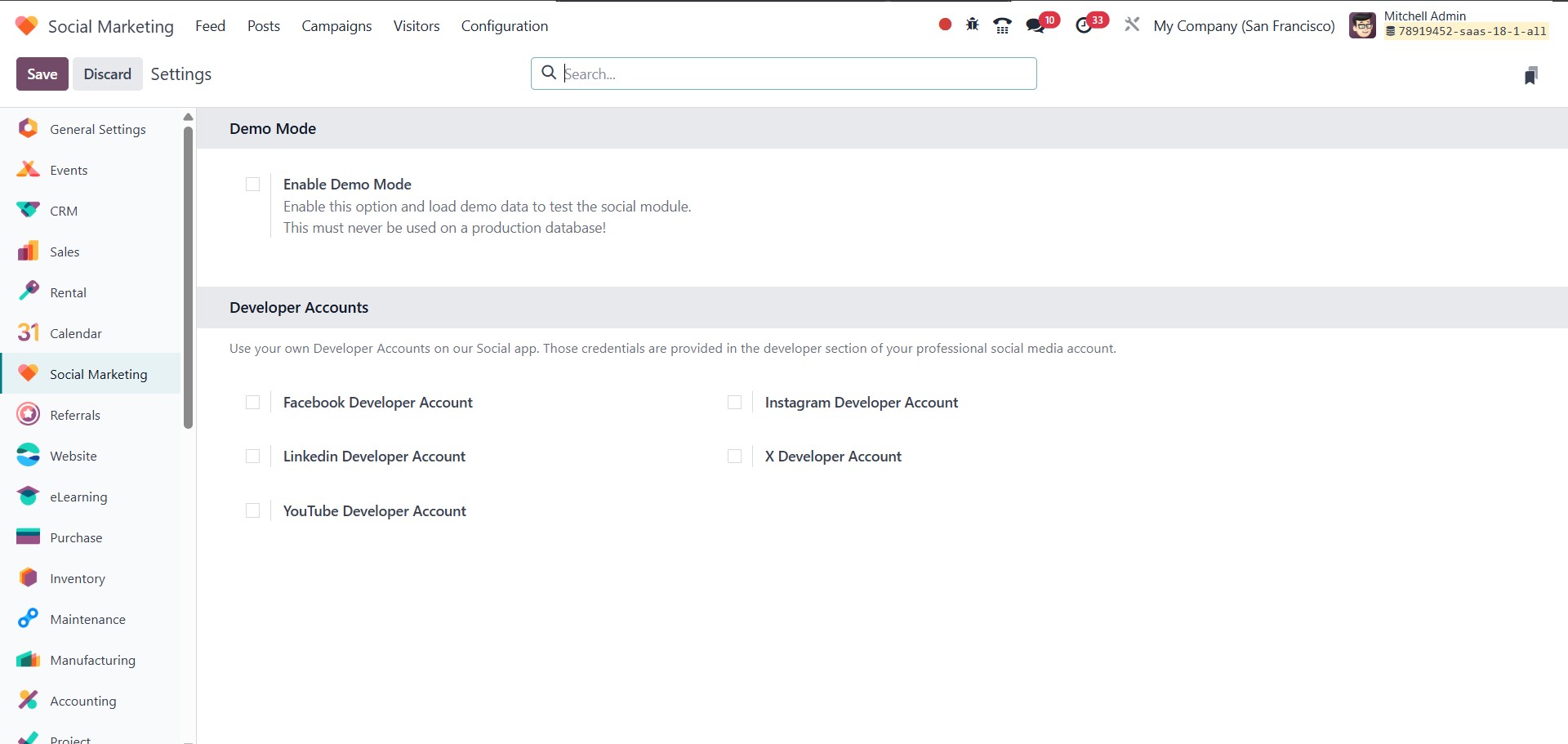Open the Campaigns menu
Screen dimensions: 1568x744
pos(336,26)
